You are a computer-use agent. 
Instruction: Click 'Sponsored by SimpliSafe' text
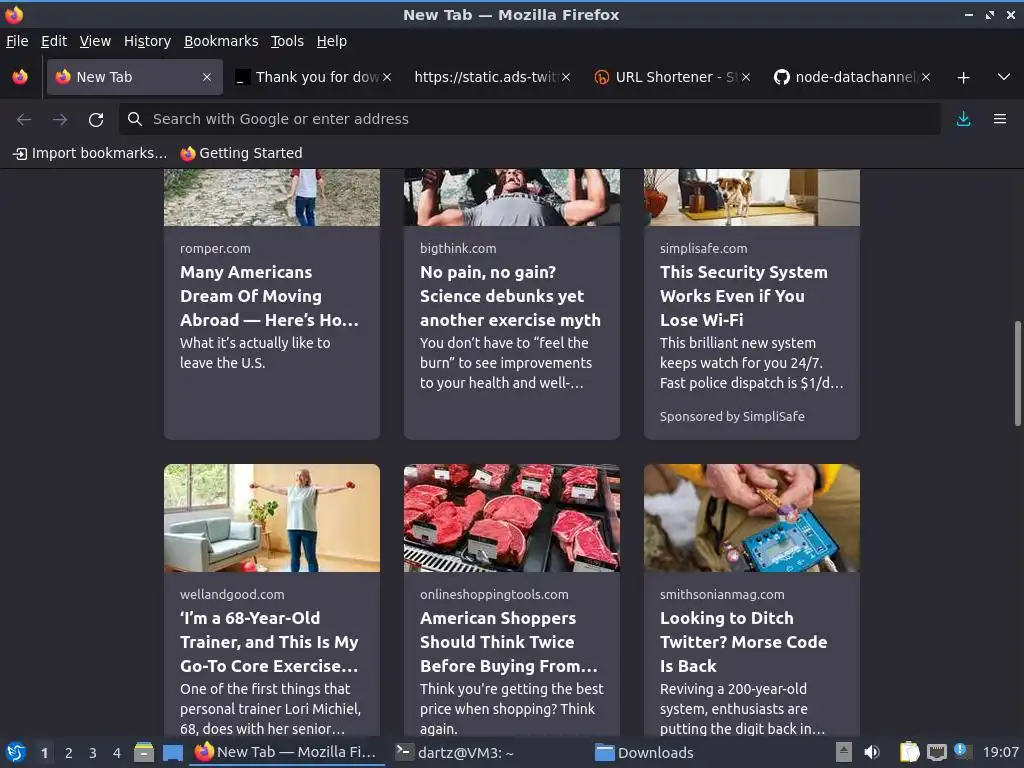732,417
